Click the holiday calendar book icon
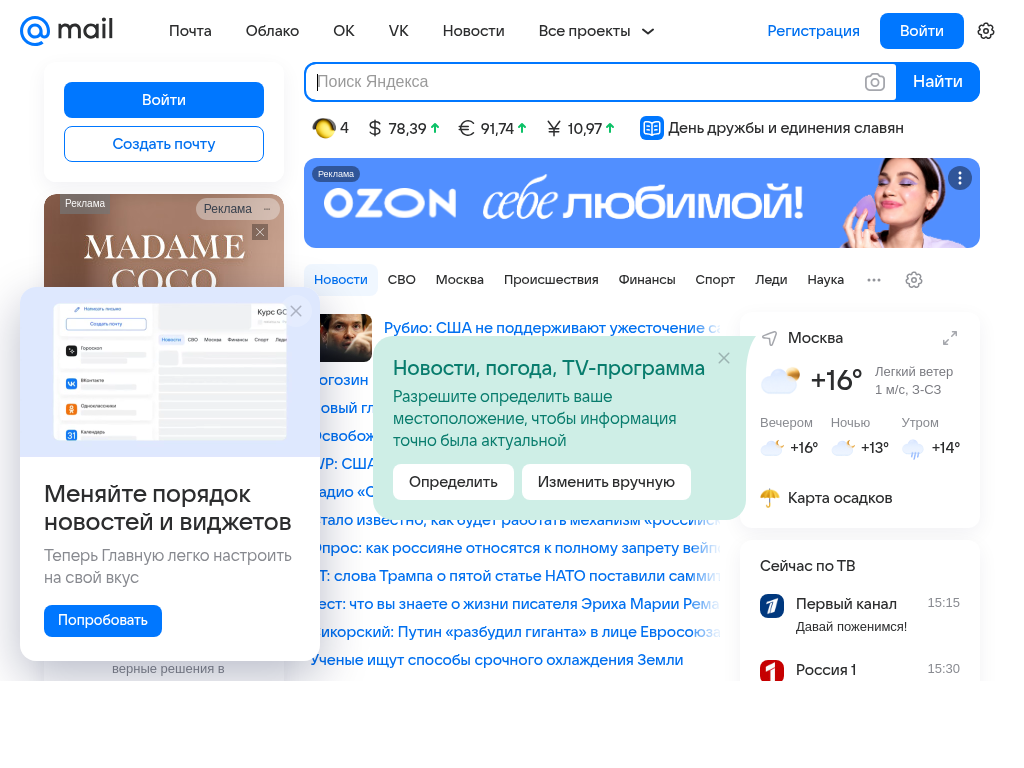The width and height of the screenshot is (1024, 768). coord(651,128)
